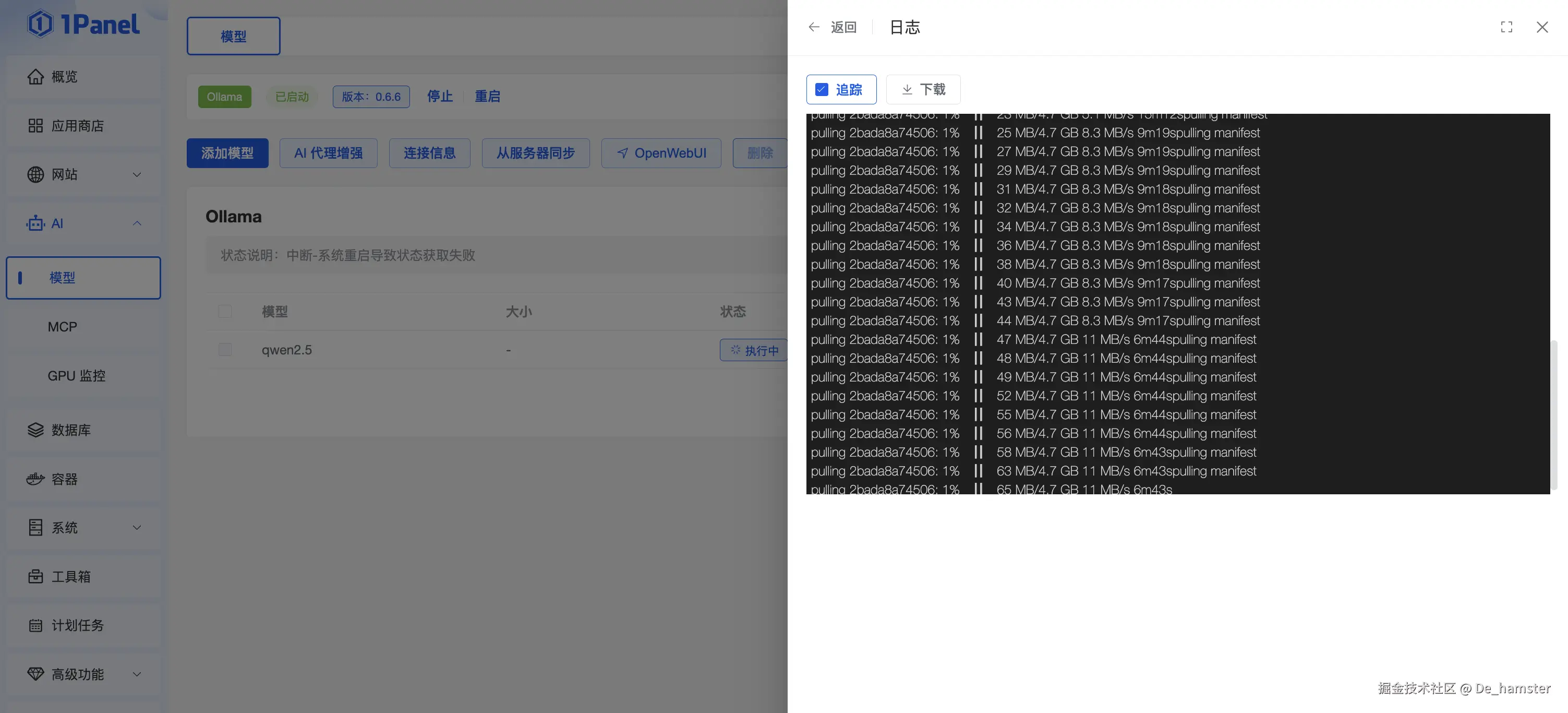The width and height of the screenshot is (1568, 713).
Task: Tick the select-all checkbox in table header
Action: tap(225, 312)
